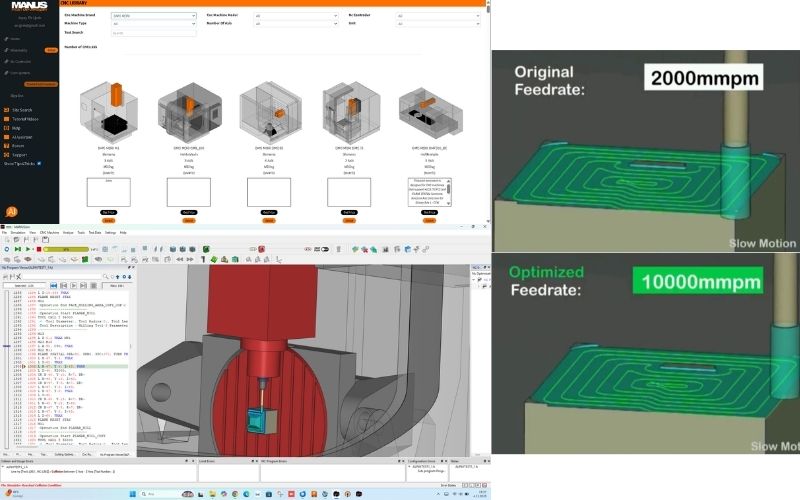Open Tutorial Videos link in the sidebar

[25, 119]
